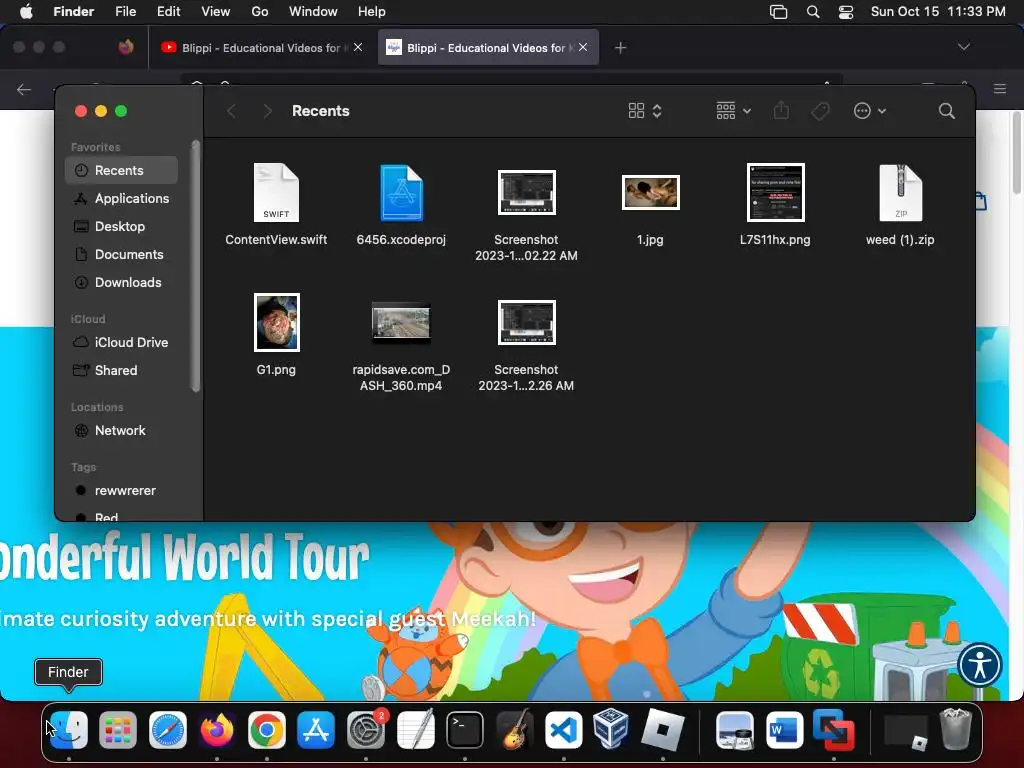Open TextEdit from the Dock
Screen dimensions: 1024x768
(415, 729)
